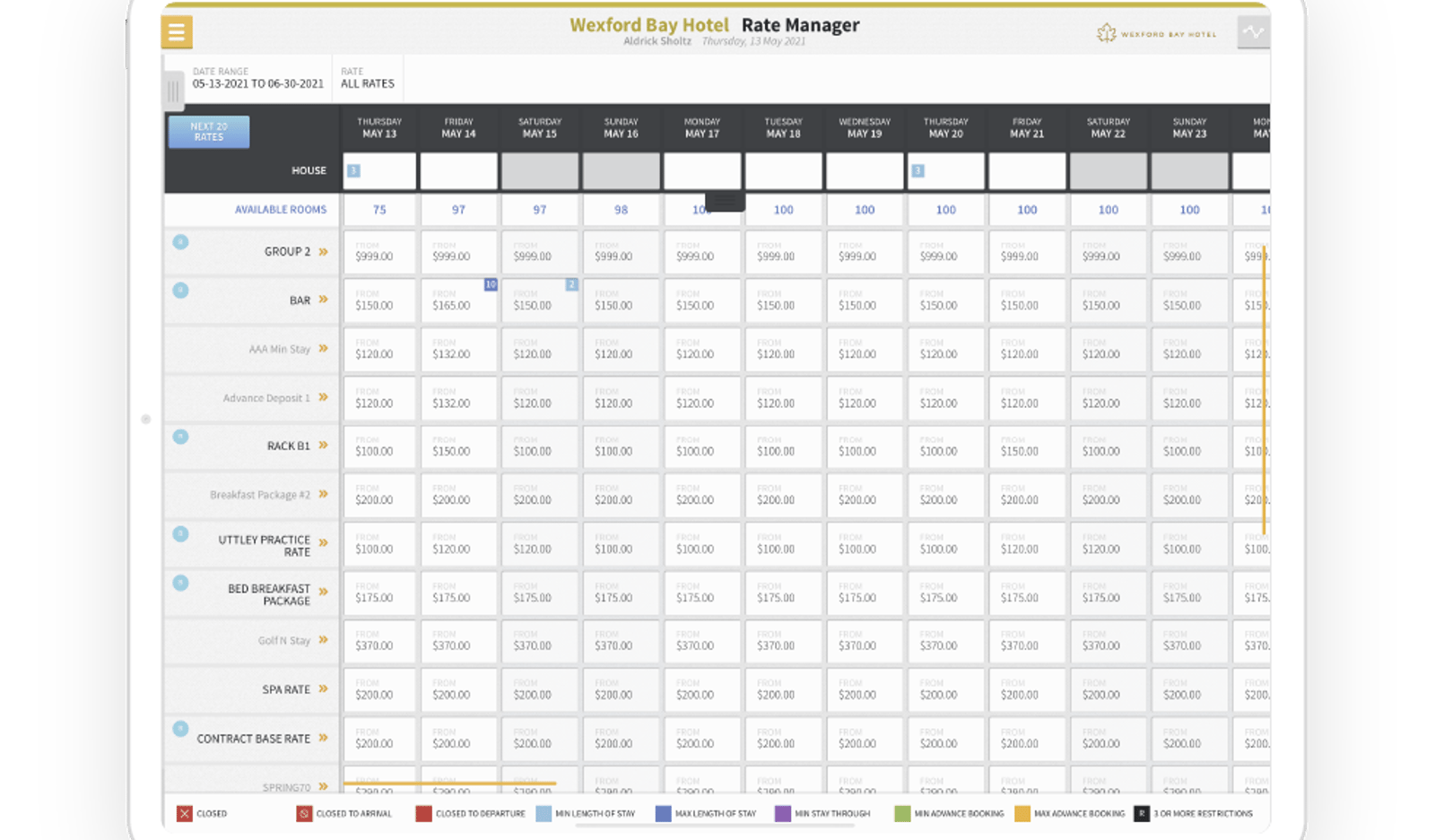Select the Saturday May 15 column header
Viewport: 1435px width, 840px height.
click(x=540, y=127)
